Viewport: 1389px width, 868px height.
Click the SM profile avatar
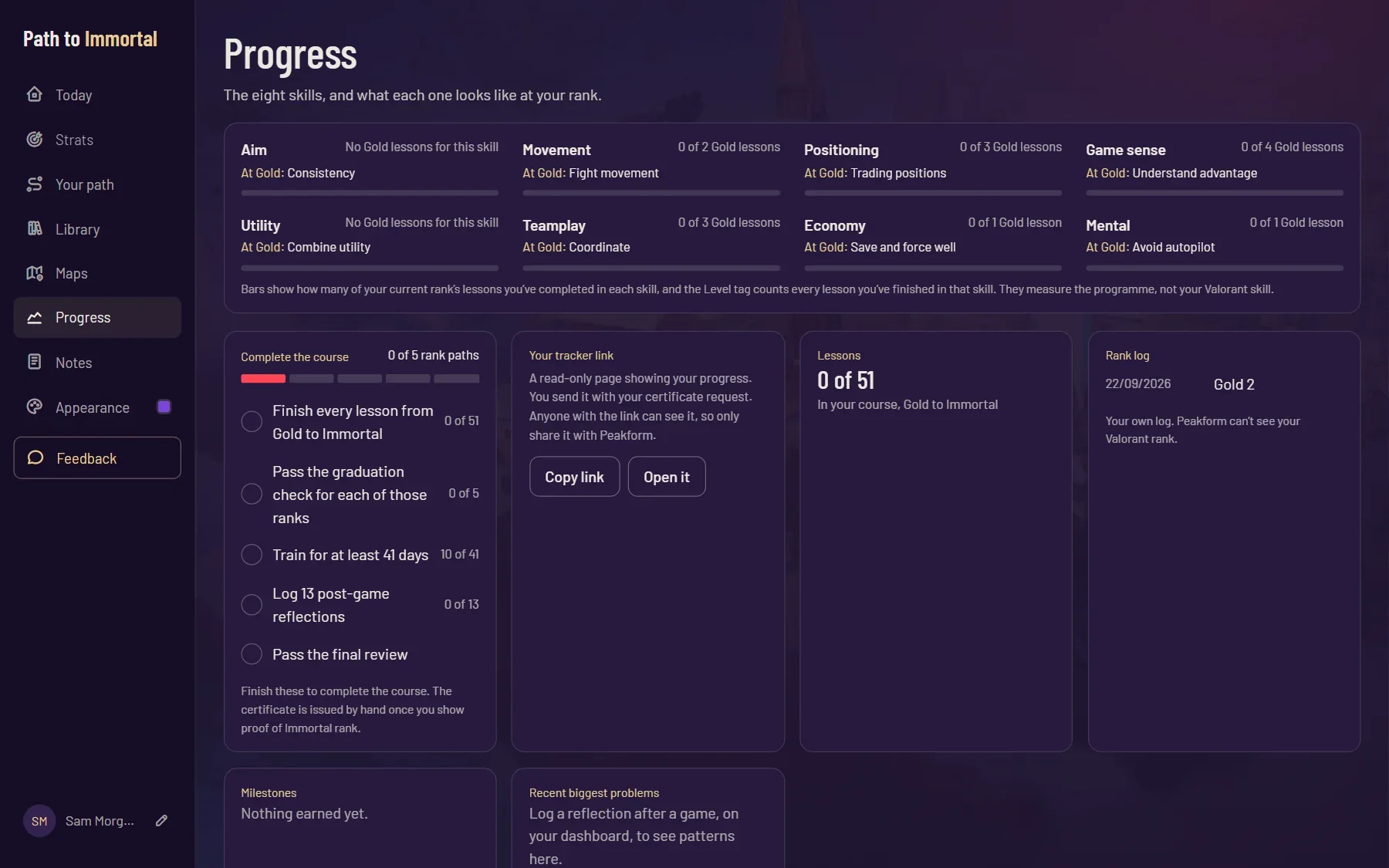pos(39,821)
